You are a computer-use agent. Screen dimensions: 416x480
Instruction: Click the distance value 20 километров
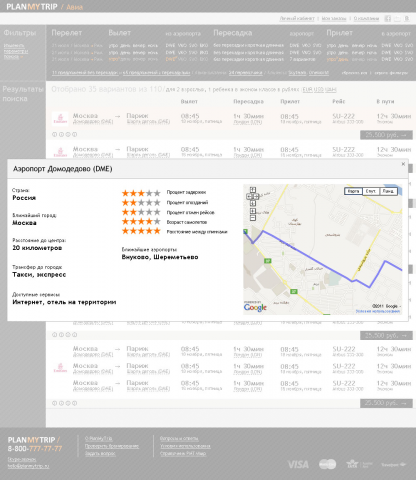coord(37,248)
